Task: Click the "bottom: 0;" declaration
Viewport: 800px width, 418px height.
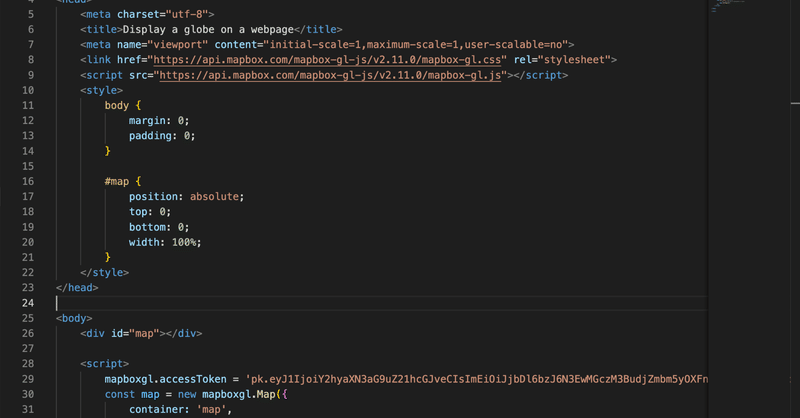Action: click(x=159, y=227)
